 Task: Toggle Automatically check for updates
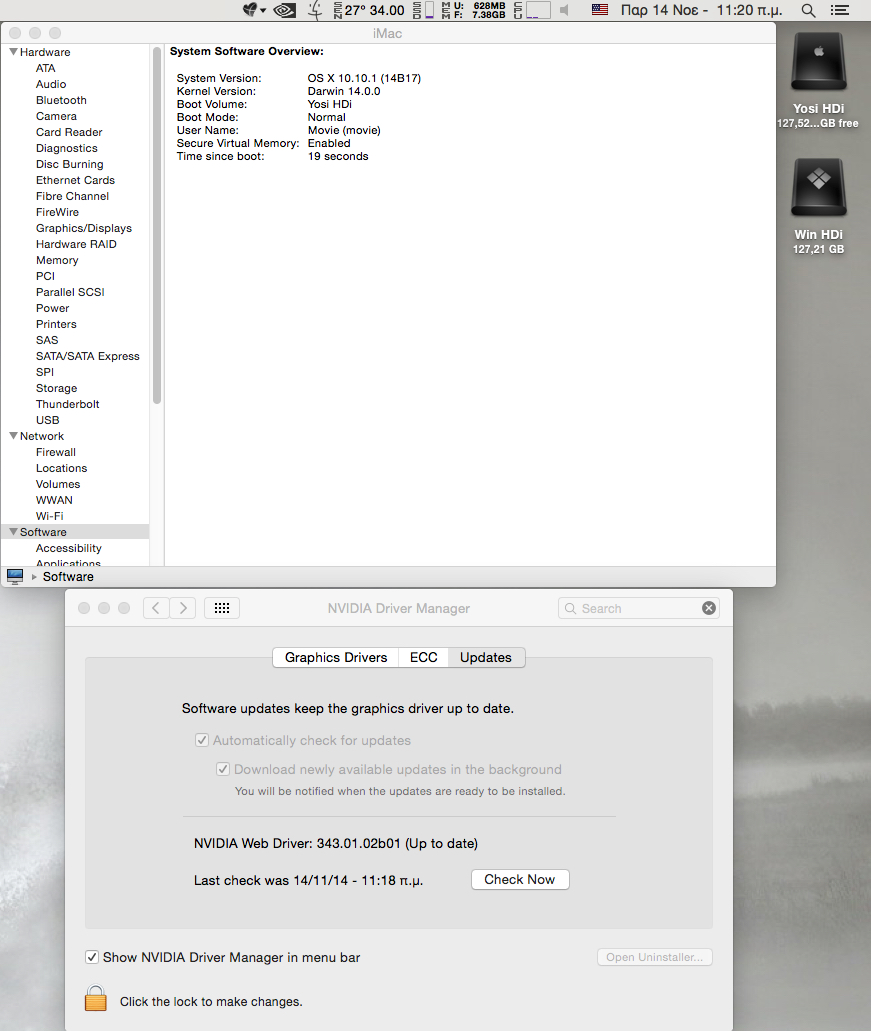(202, 740)
